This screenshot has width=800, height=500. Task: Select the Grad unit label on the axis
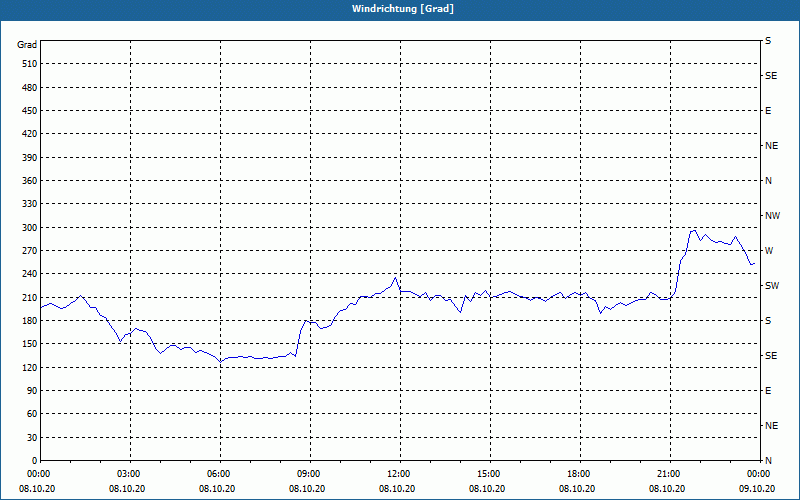coord(27,45)
